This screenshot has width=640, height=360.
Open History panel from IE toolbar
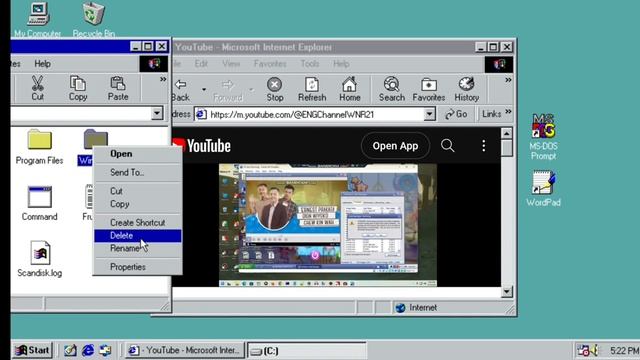pos(467,90)
